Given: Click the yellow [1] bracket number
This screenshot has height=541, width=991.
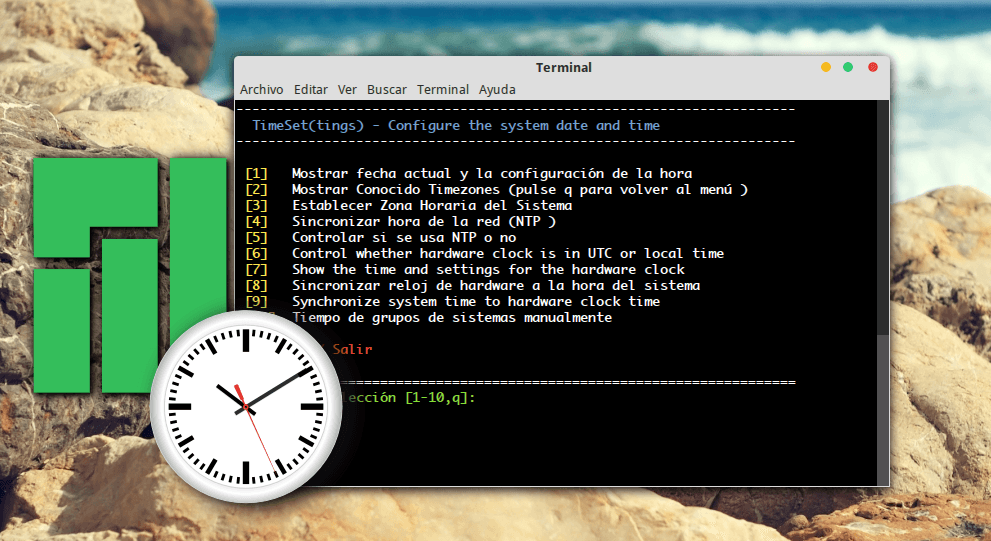Looking at the screenshot, I should pyautogui.click(x=256, y=173).
